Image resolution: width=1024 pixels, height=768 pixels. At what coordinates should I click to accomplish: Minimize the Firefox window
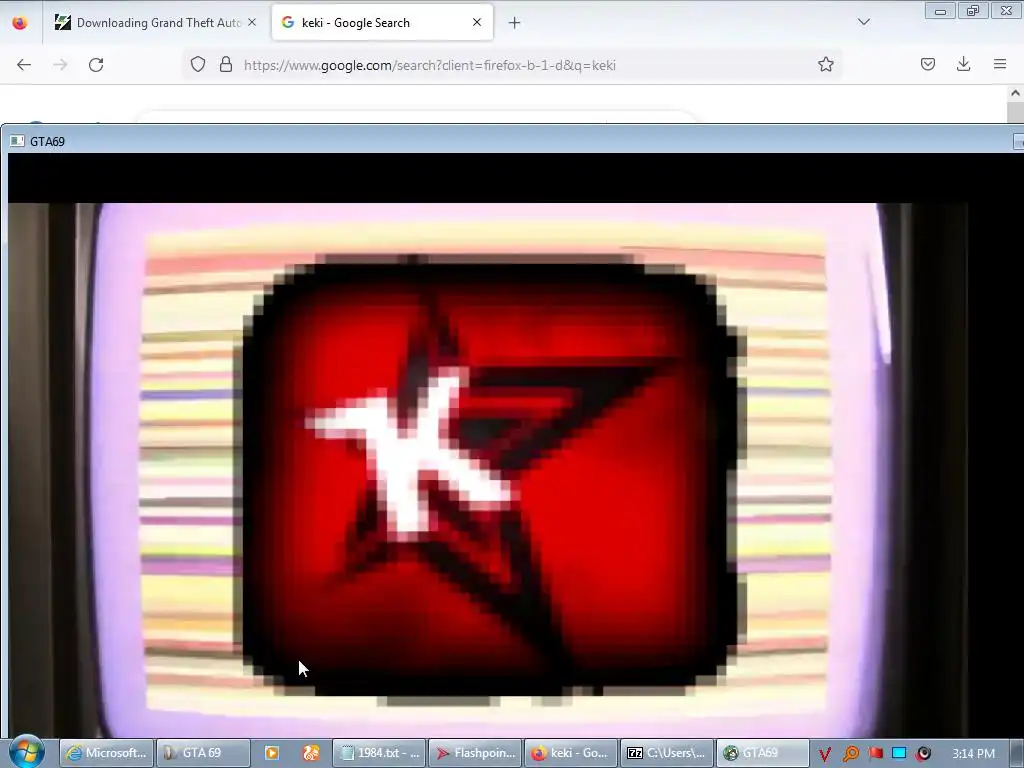(940, 10)
